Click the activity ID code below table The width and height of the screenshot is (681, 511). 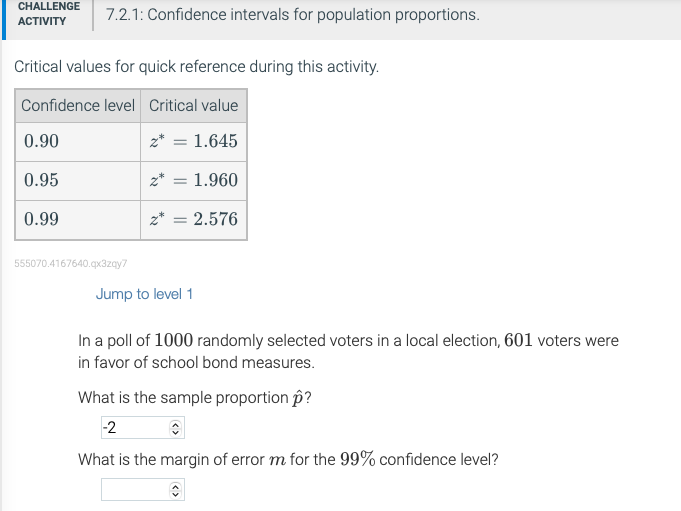click(71, 264)
